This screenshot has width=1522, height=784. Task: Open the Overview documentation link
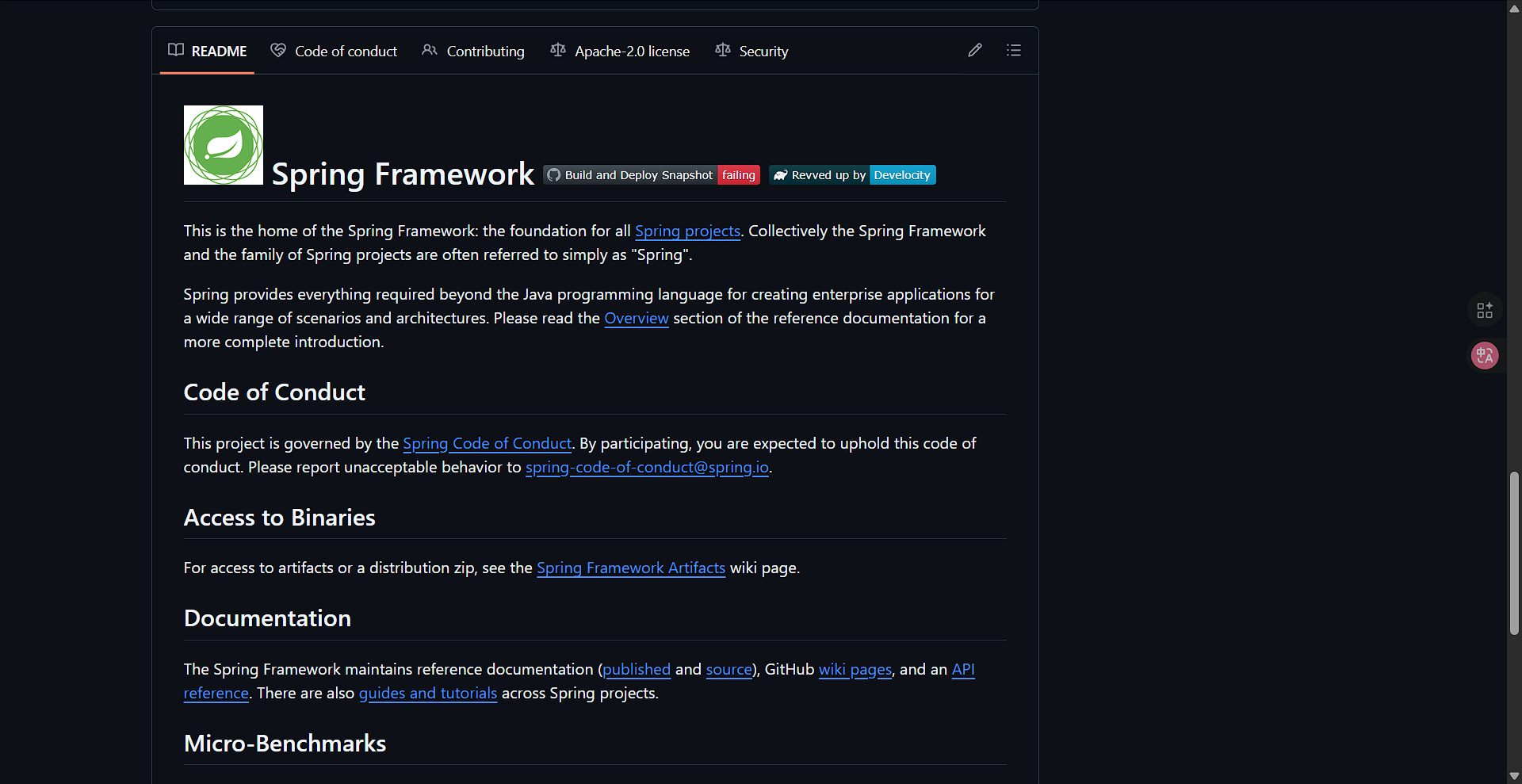(x=637, y=318)
